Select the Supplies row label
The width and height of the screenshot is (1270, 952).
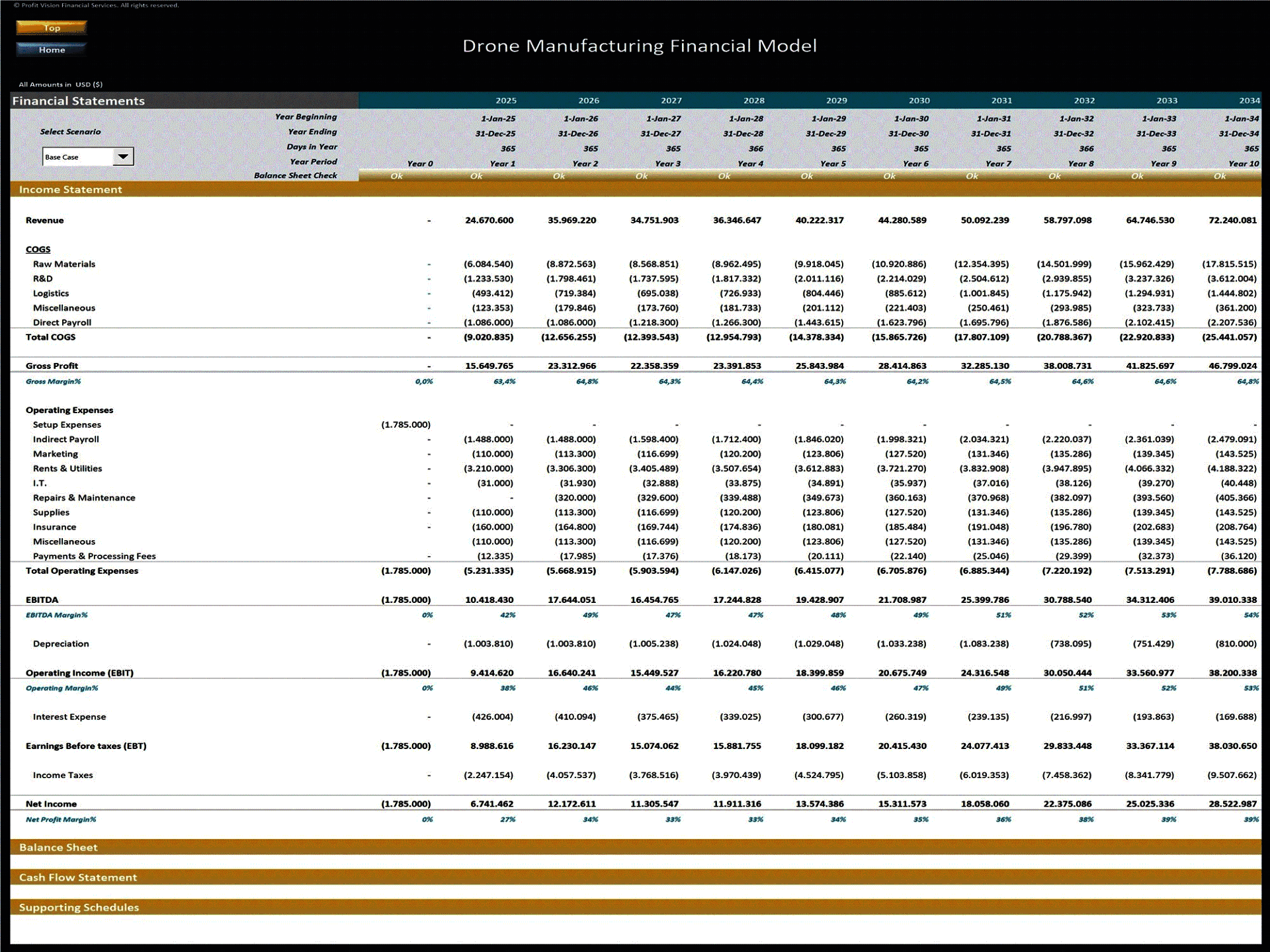[x=51, y=512]
